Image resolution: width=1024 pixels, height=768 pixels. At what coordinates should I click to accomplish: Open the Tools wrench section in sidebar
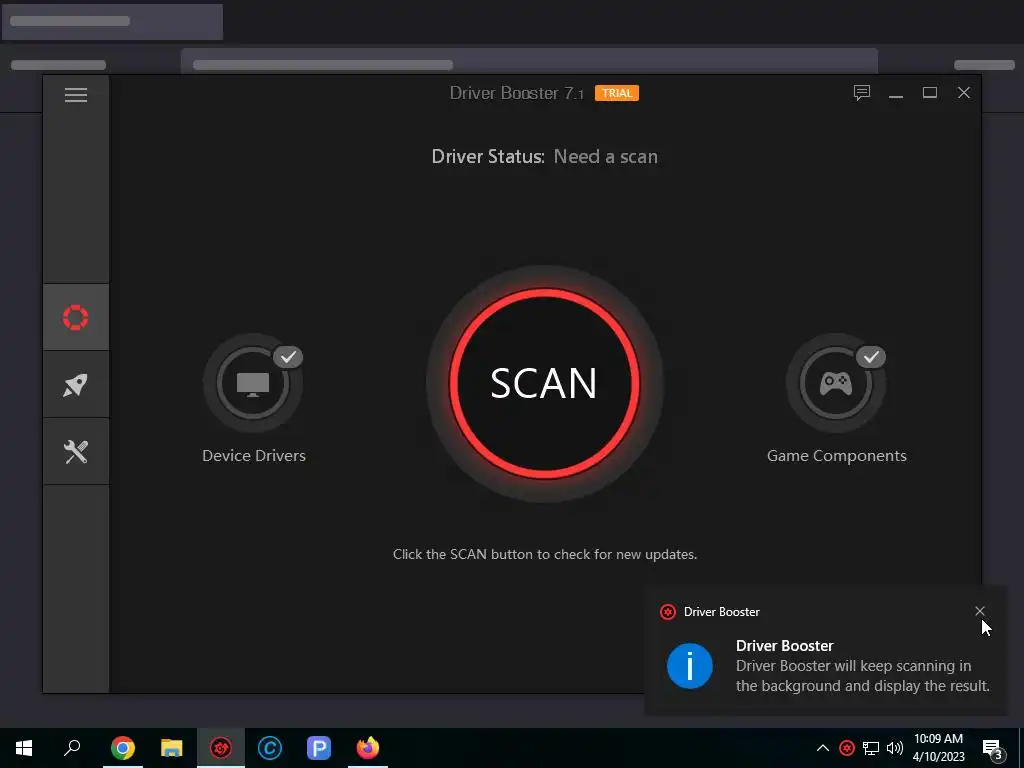click(76, 451)
